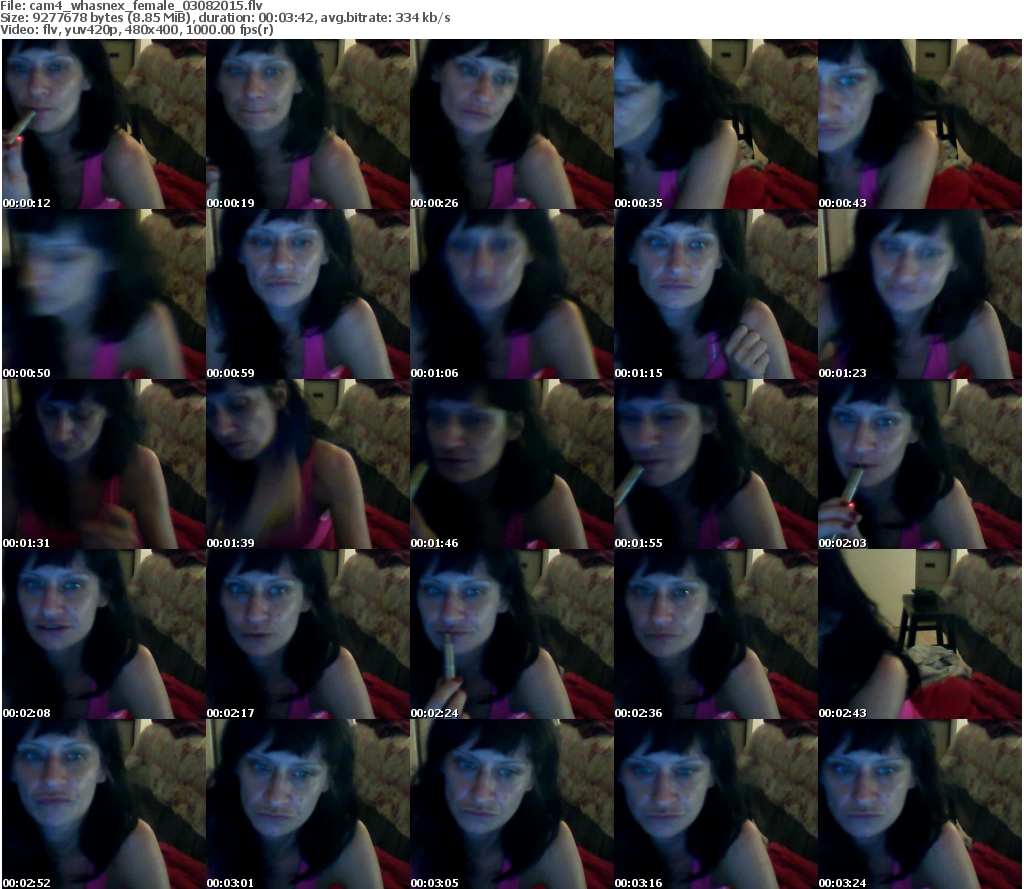
Task: Pick the thumbnail stamped 00:00:59
Action: click(308, 294)
